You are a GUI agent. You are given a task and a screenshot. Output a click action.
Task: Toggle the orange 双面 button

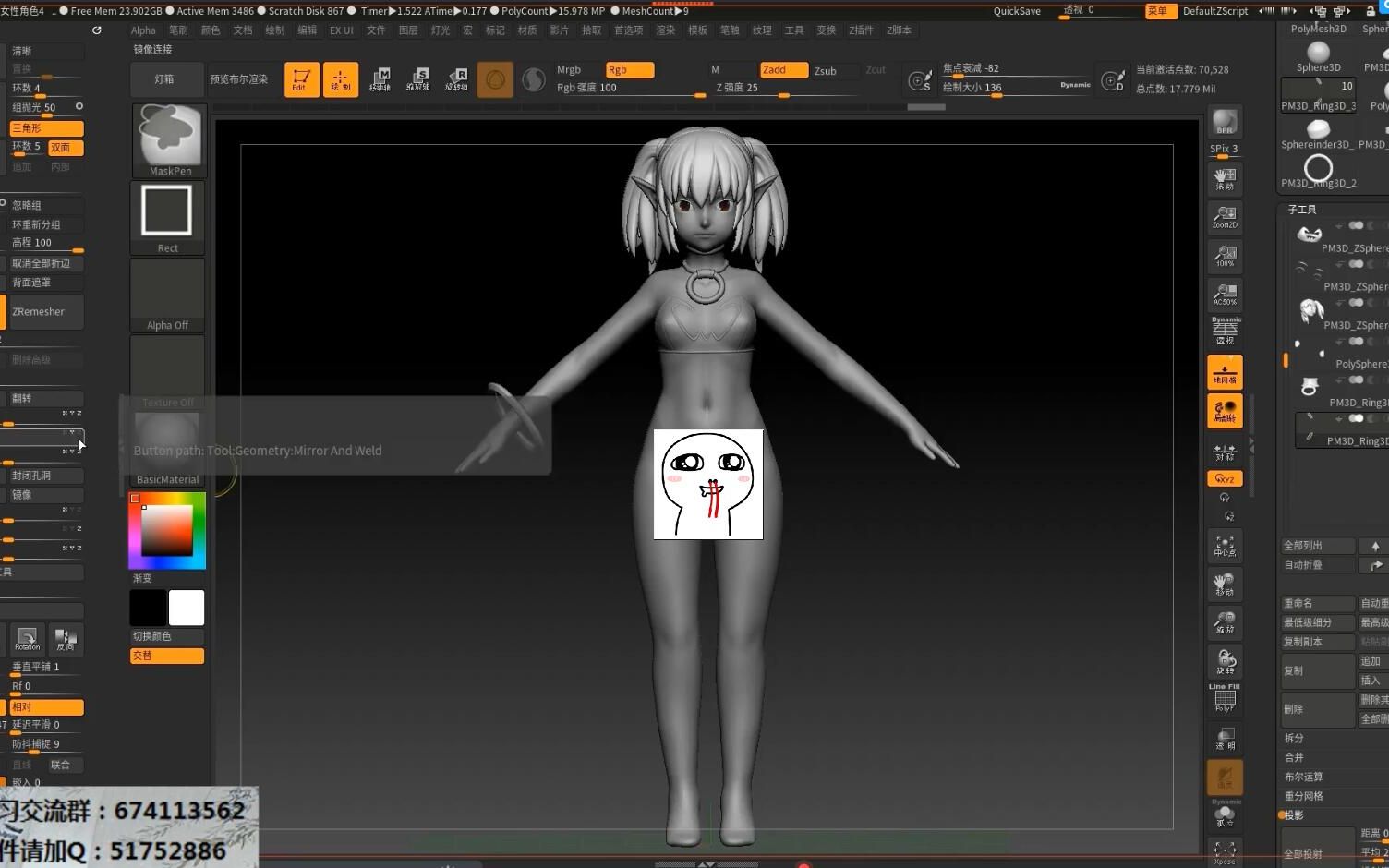coord(66,148)
